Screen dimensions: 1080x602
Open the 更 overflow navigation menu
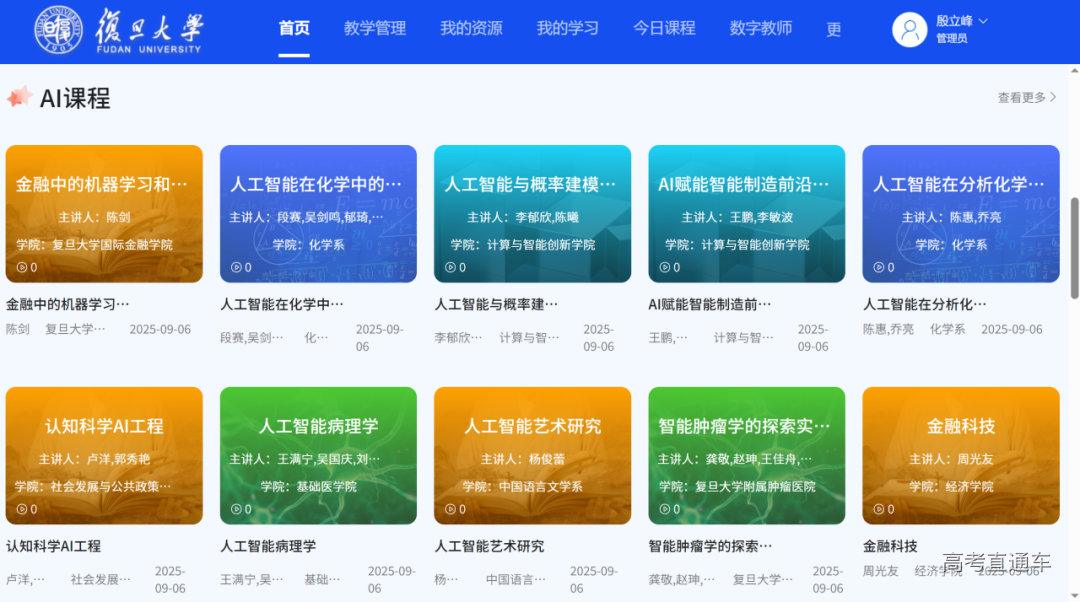click(833, 30)
